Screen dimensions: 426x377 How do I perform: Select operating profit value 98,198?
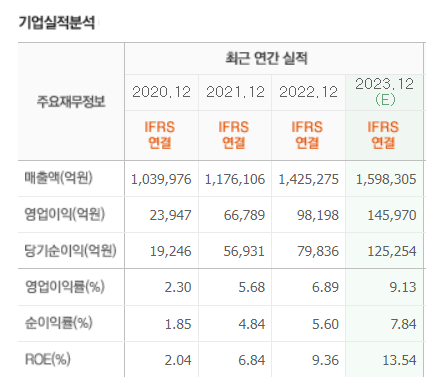318,215
